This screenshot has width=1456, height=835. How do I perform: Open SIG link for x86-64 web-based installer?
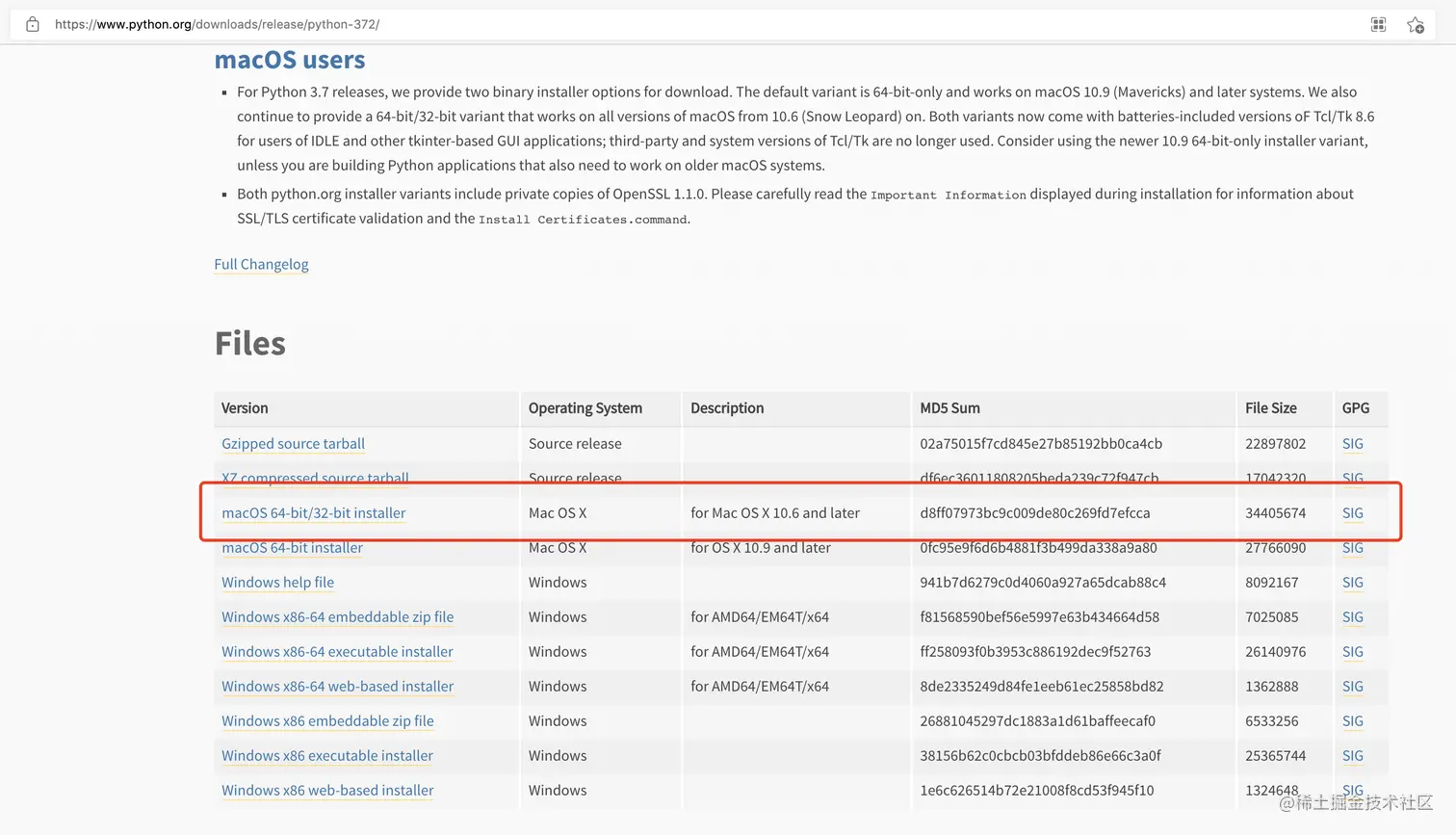[1352, 687]
